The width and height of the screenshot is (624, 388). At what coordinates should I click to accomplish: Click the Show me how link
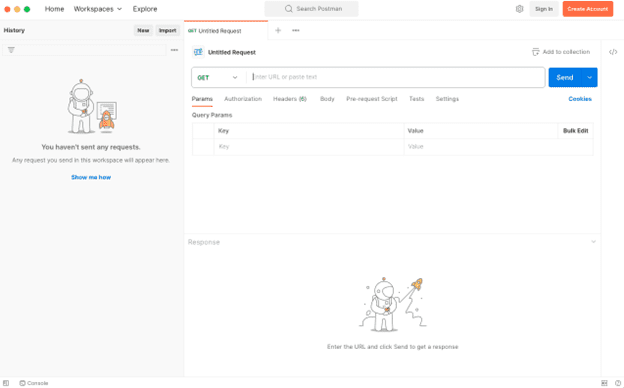click(91, 177)
